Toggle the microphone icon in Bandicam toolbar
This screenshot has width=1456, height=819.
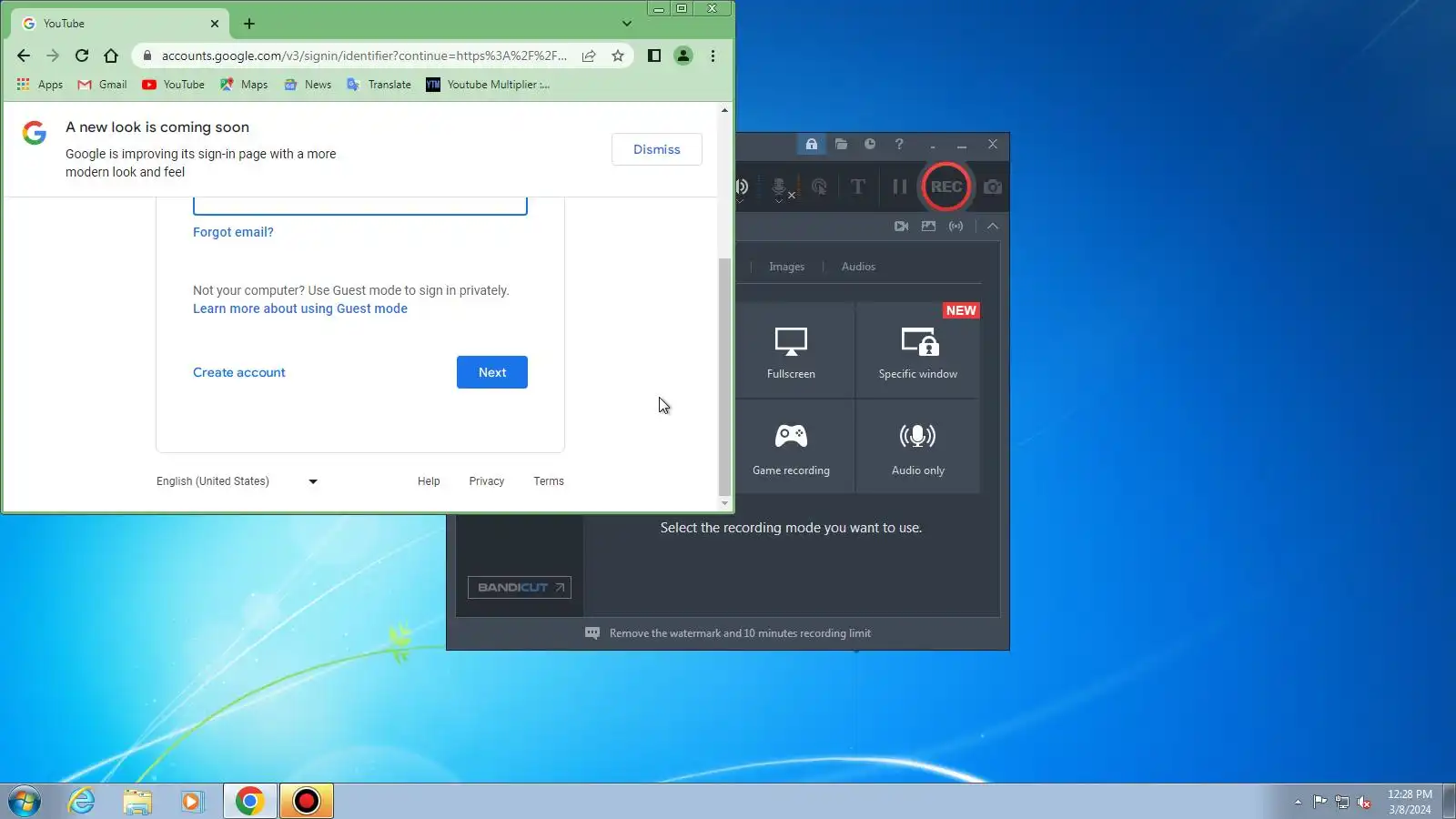(779, 186)
